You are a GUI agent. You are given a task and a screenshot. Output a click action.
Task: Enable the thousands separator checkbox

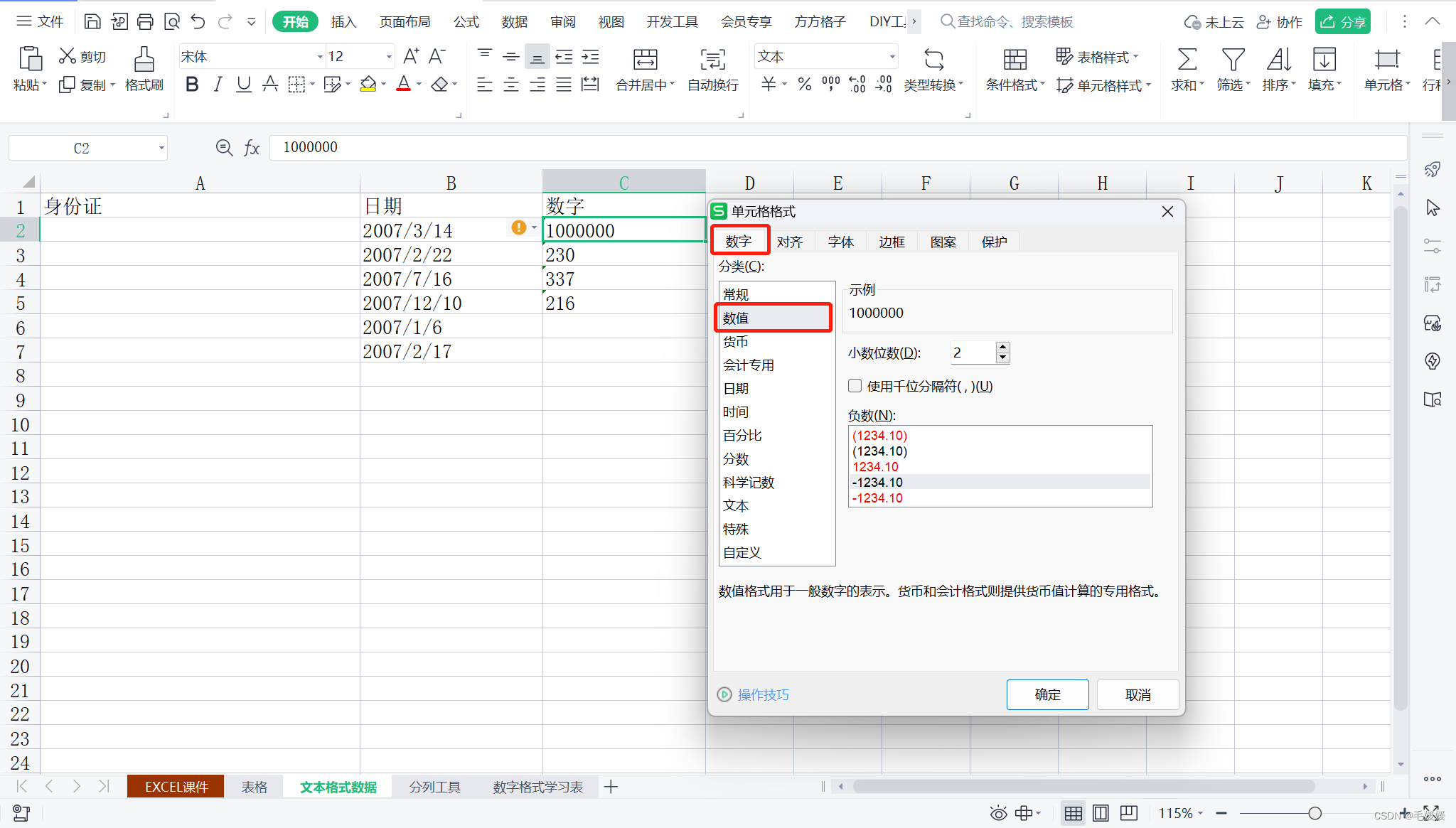click(x=855, y=386)
